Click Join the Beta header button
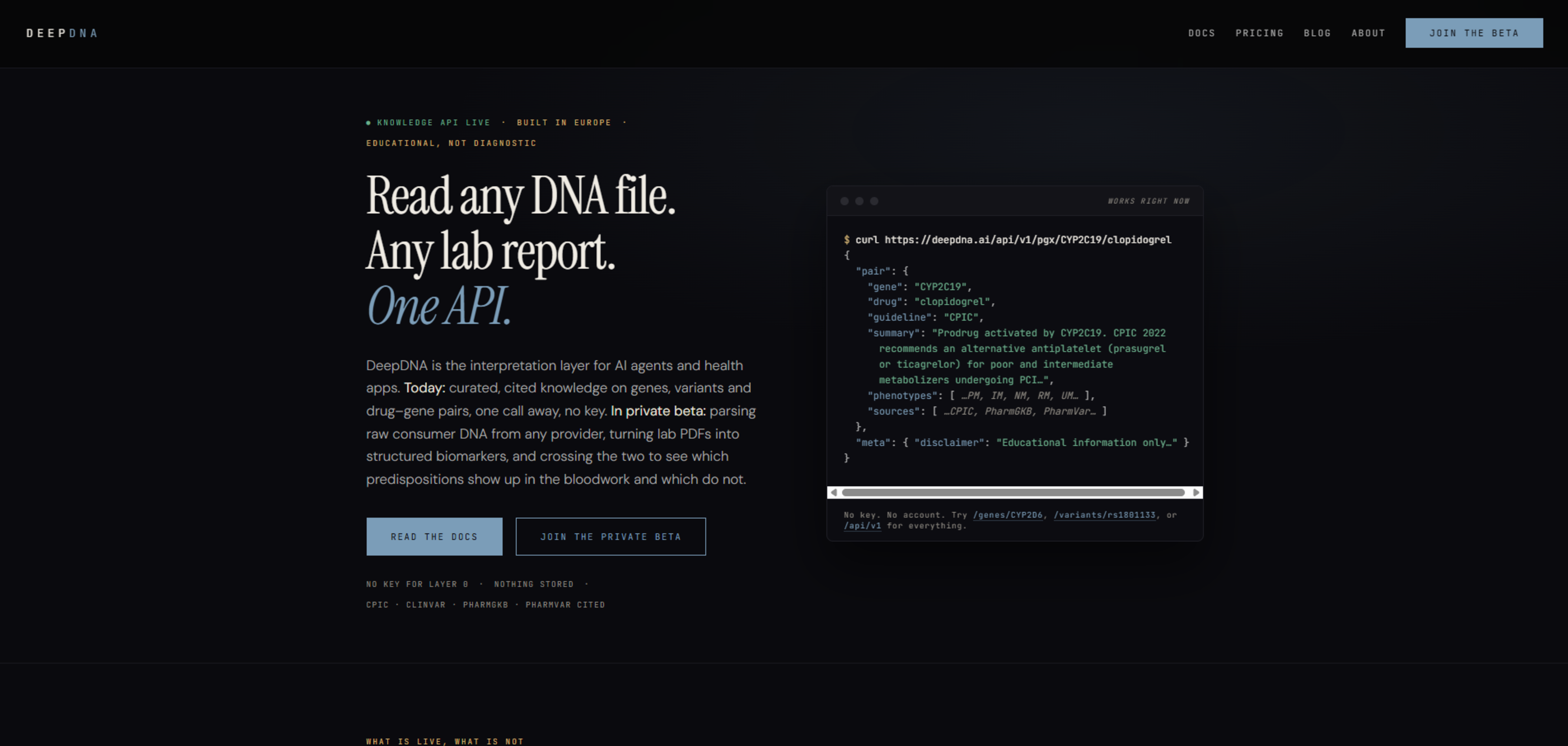 (x=1474, y=33)
